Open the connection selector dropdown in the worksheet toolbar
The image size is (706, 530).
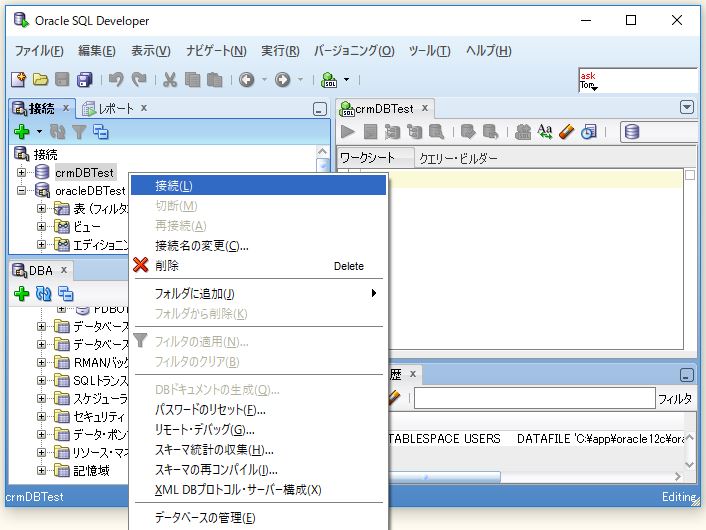coord(659,132)
